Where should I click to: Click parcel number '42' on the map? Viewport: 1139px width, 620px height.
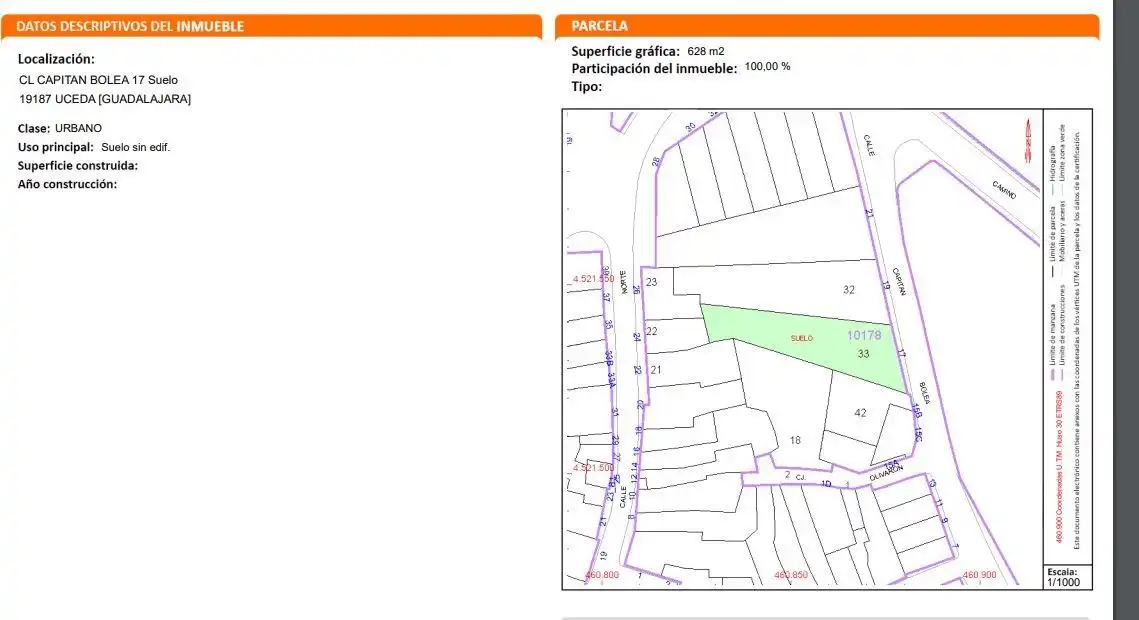coord(860,413)
